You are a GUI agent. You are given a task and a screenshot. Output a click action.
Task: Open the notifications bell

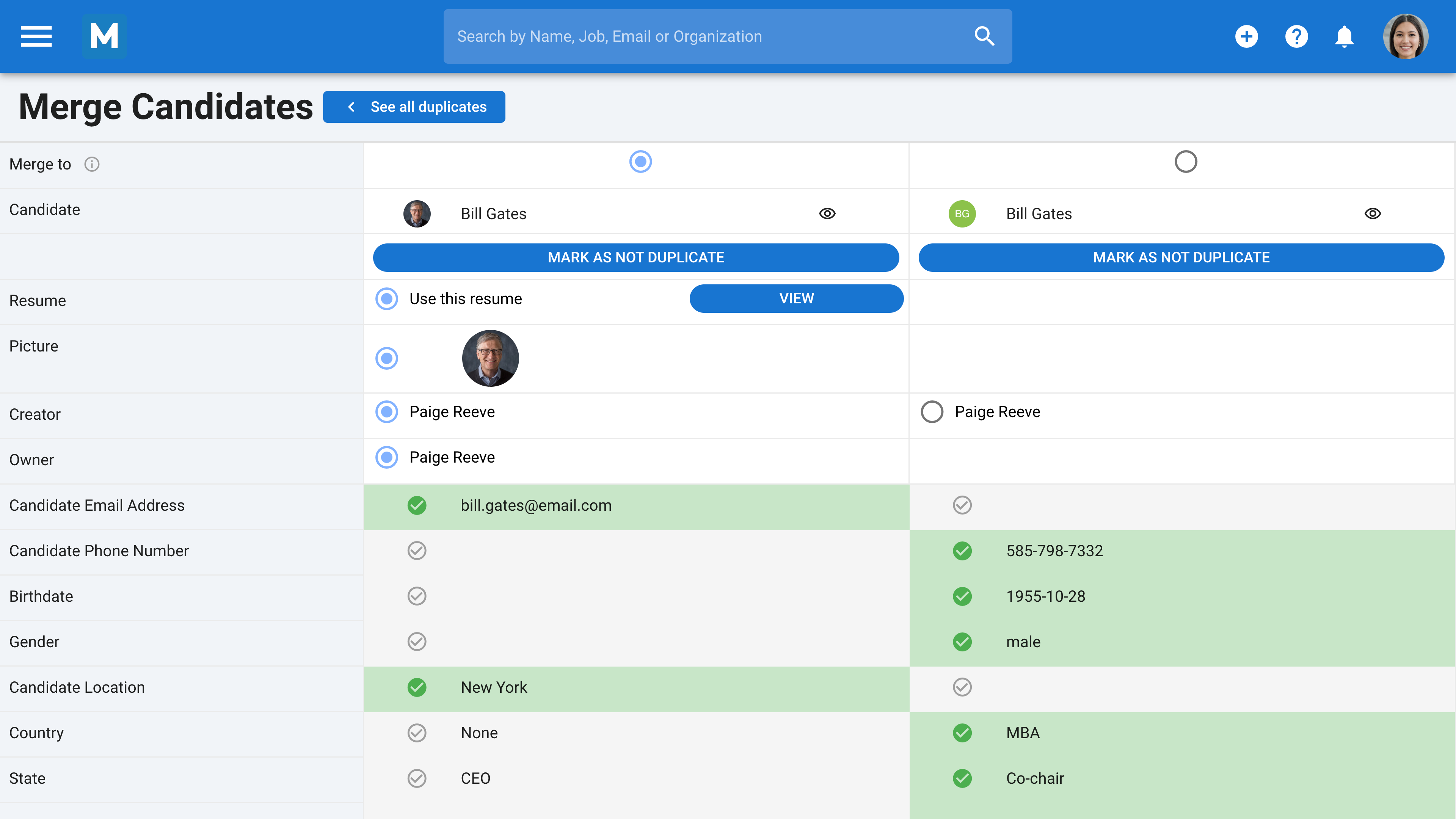(1344, 37)
